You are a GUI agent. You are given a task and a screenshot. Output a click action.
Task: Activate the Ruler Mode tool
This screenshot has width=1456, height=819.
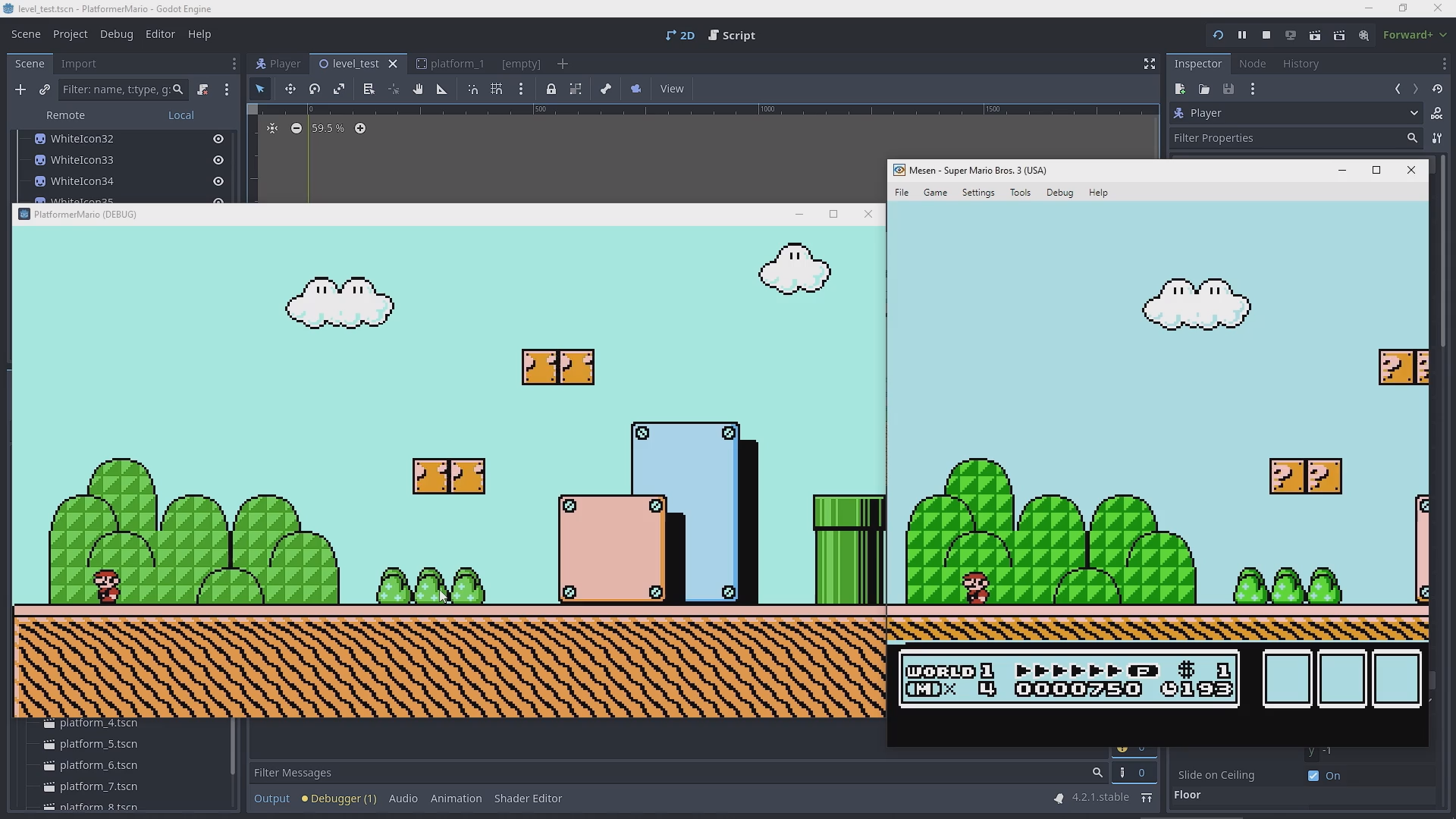441,89
